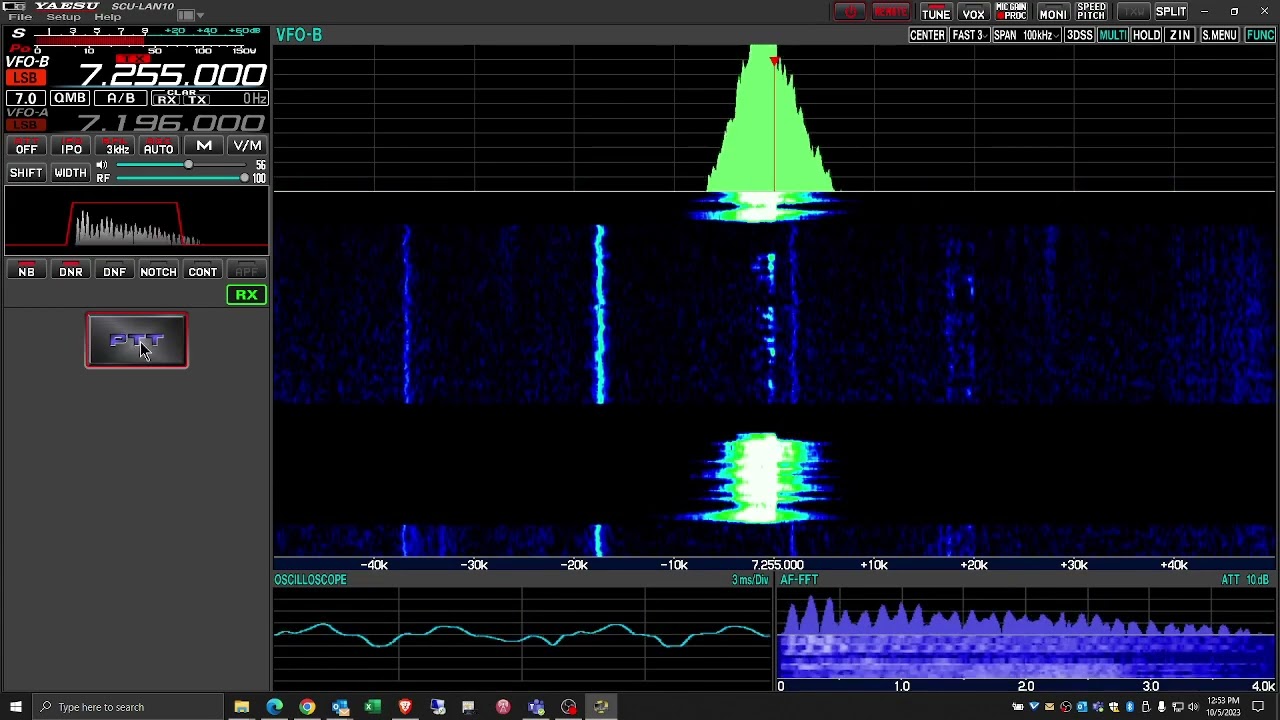Click the VFO-A LSB mode indicator
Screen dimensions: 1280x720
[x=24, y=125]
